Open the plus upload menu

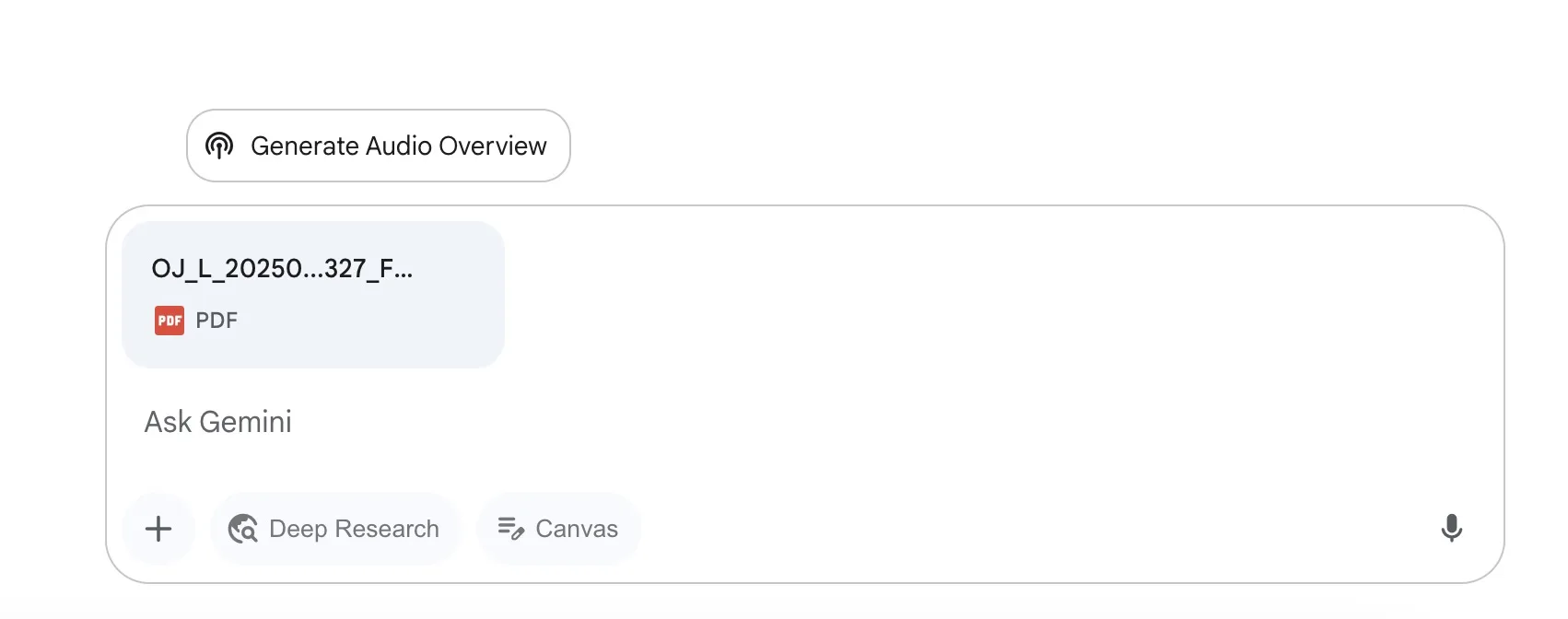[158, 529]
